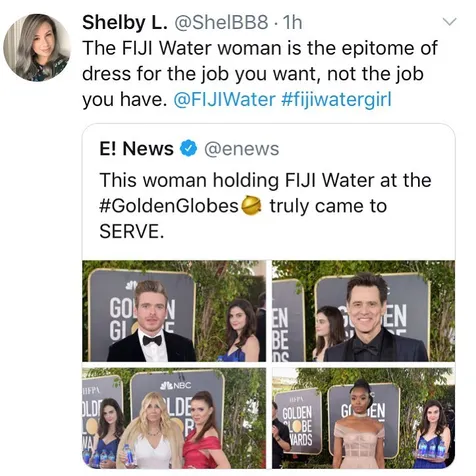View the photo of smiling man in black suit
476x476 pixels.
pos(363,311)
